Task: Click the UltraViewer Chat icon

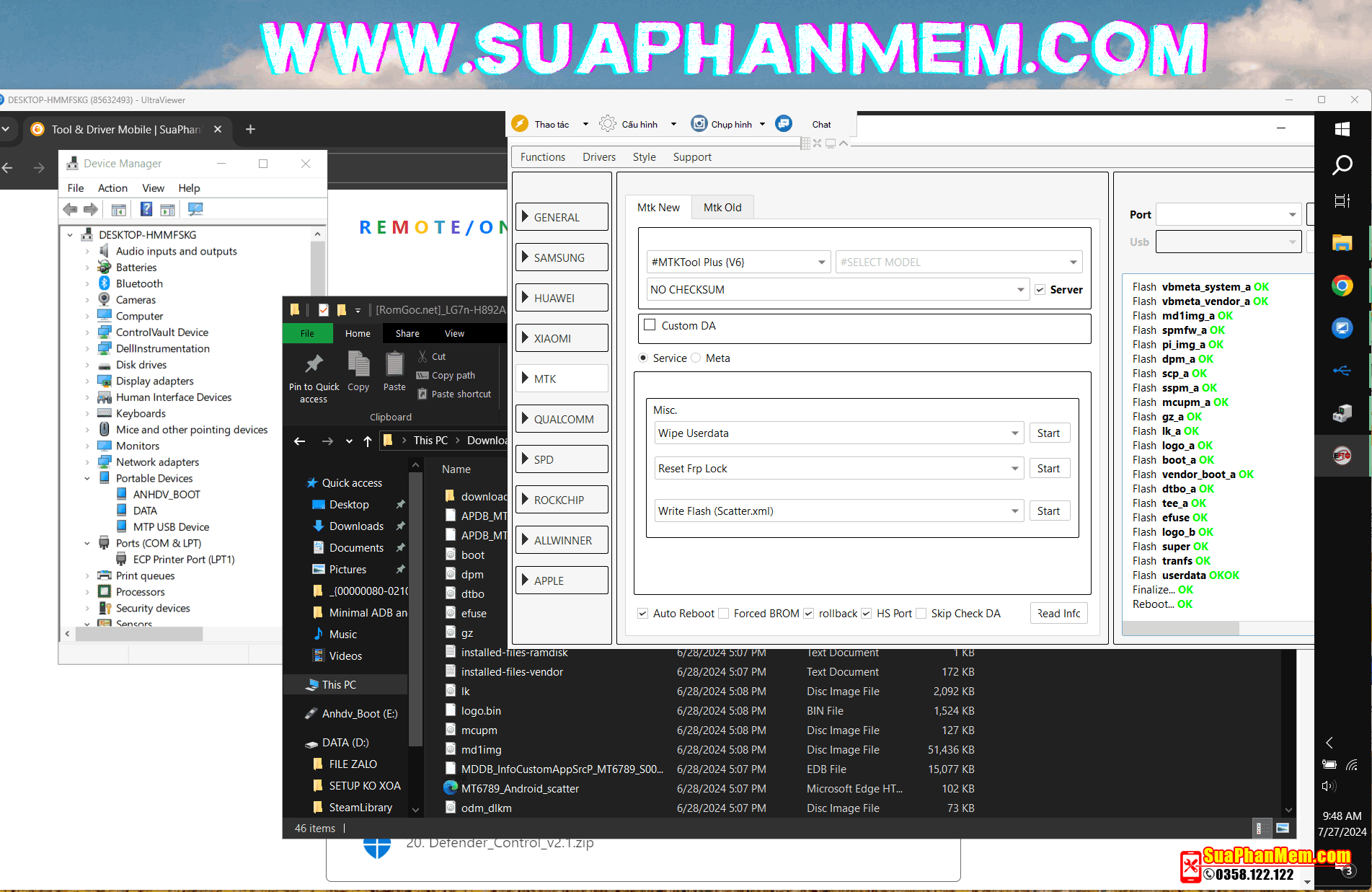Action: click(784, 124)
